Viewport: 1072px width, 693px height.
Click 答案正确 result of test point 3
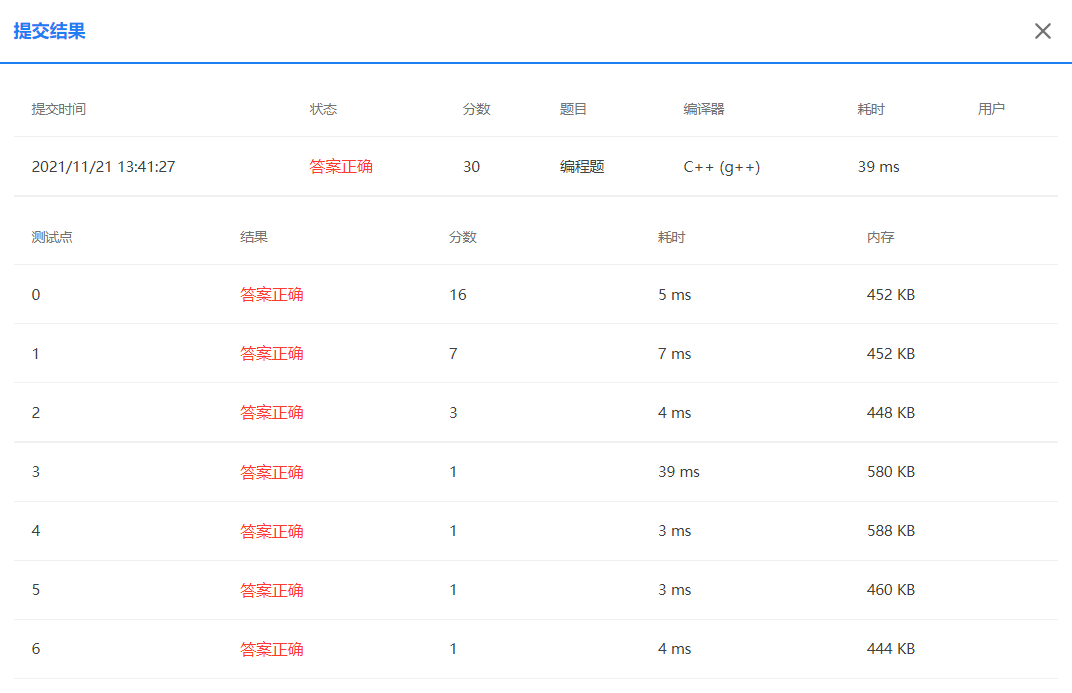(x=272, y=471)
